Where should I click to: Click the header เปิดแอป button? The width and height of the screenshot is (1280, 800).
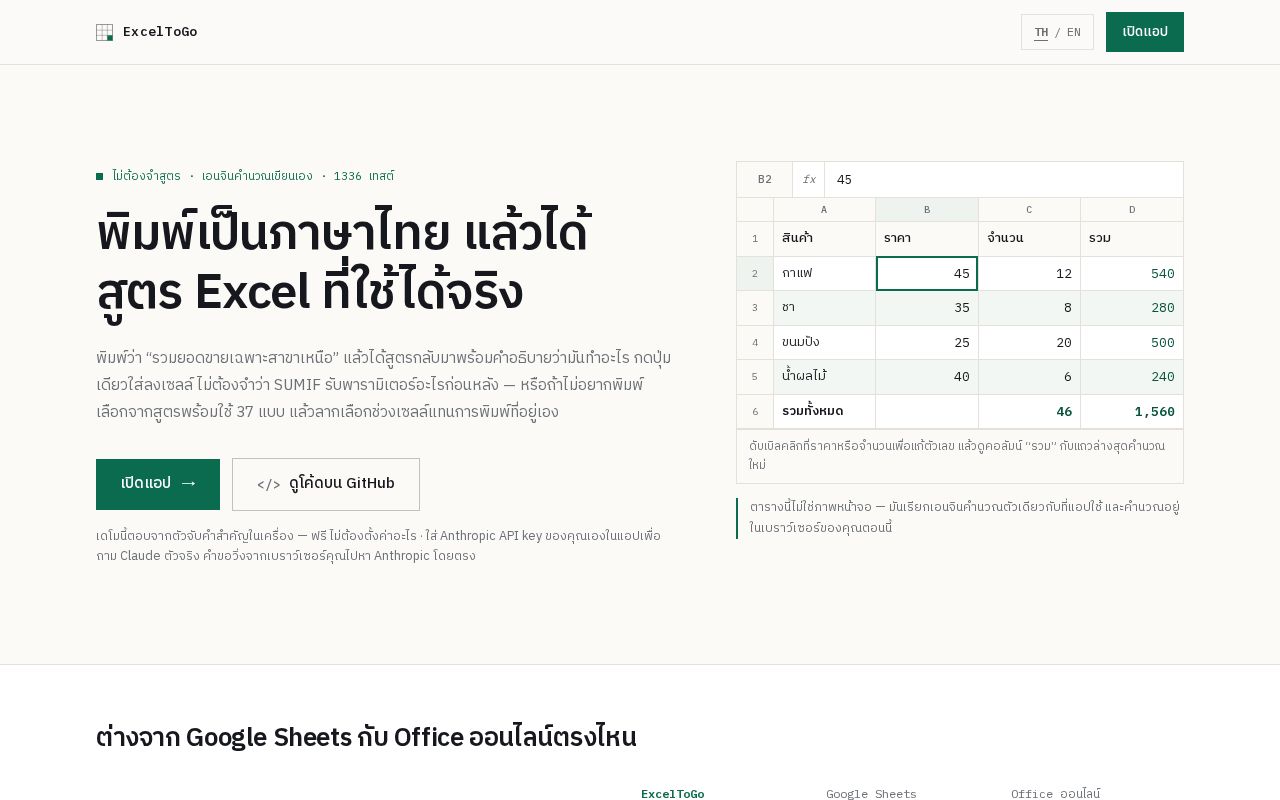pyautogui.click(x=1145, y=32)
